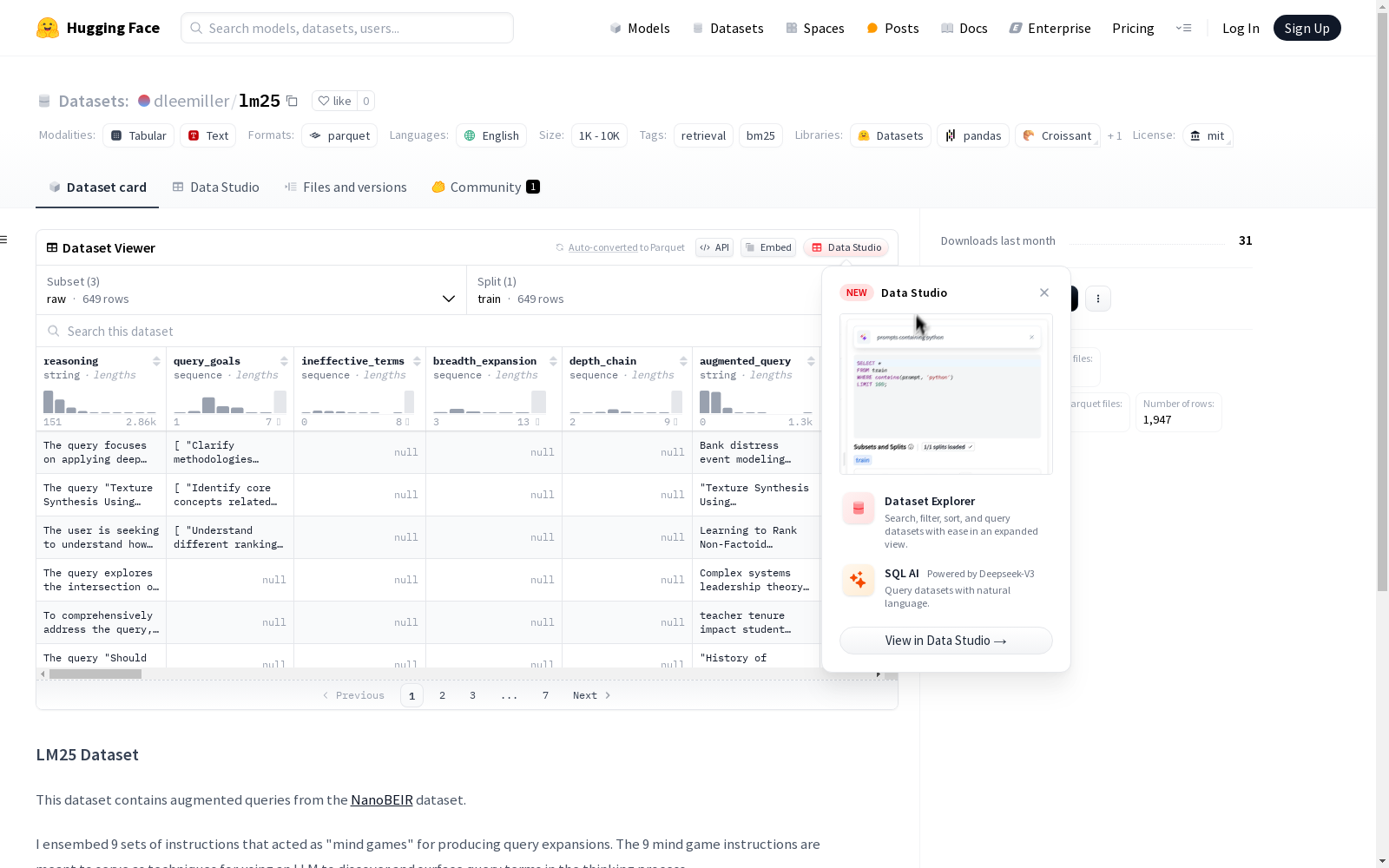Select the retrieval tag

[703, 135]
